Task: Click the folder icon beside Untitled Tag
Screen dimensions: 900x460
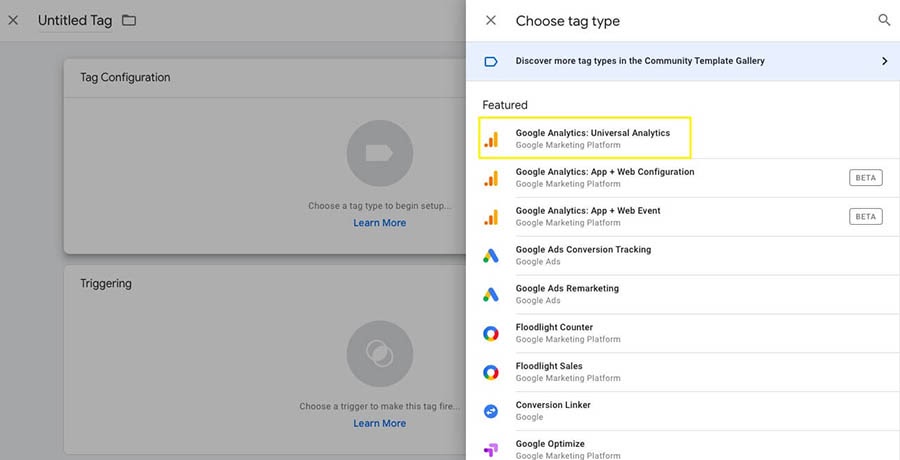Action: (129, 21)
